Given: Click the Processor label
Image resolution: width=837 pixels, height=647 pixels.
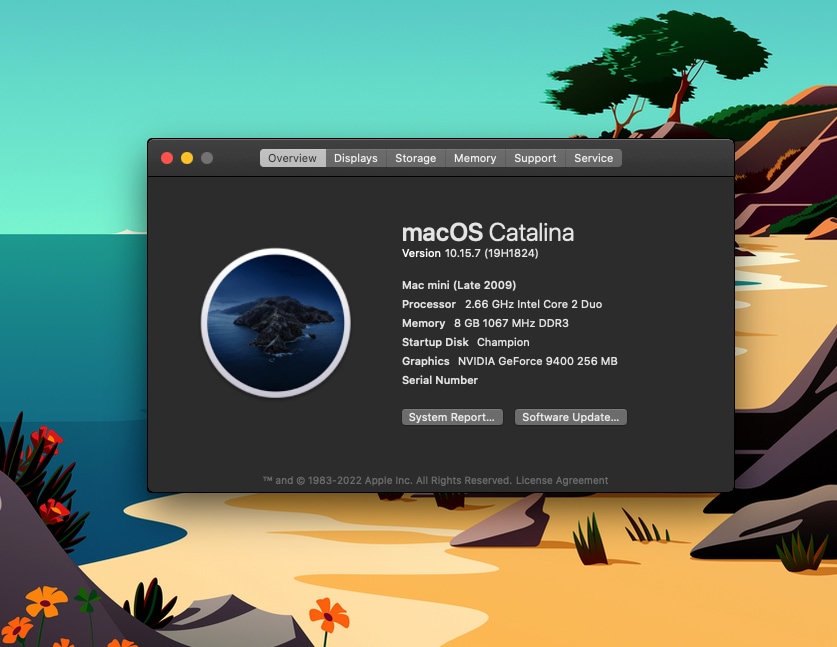Looking at the screenshot, I should [x=429, y=304].
